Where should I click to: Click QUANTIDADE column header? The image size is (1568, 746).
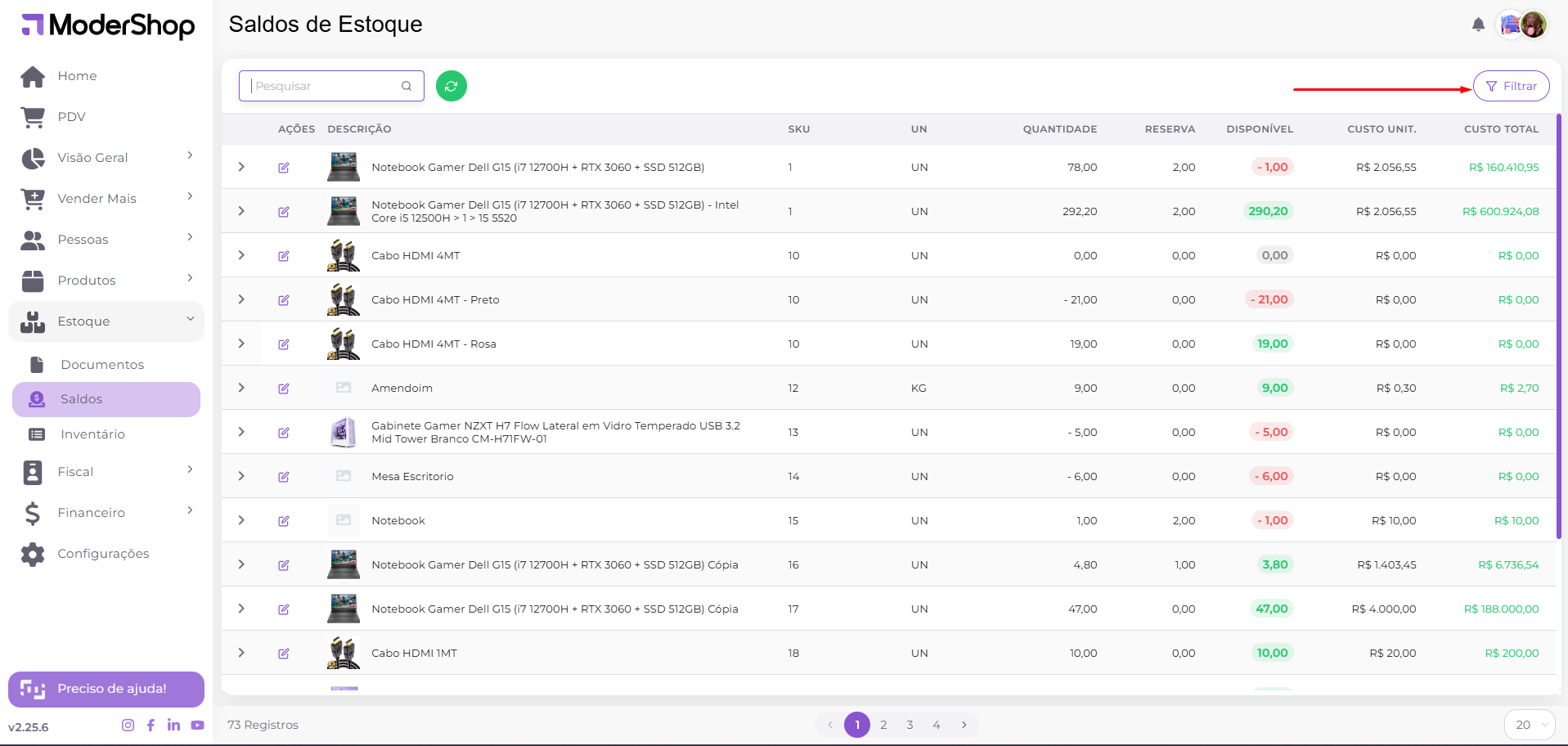(x=1060, y=129)
